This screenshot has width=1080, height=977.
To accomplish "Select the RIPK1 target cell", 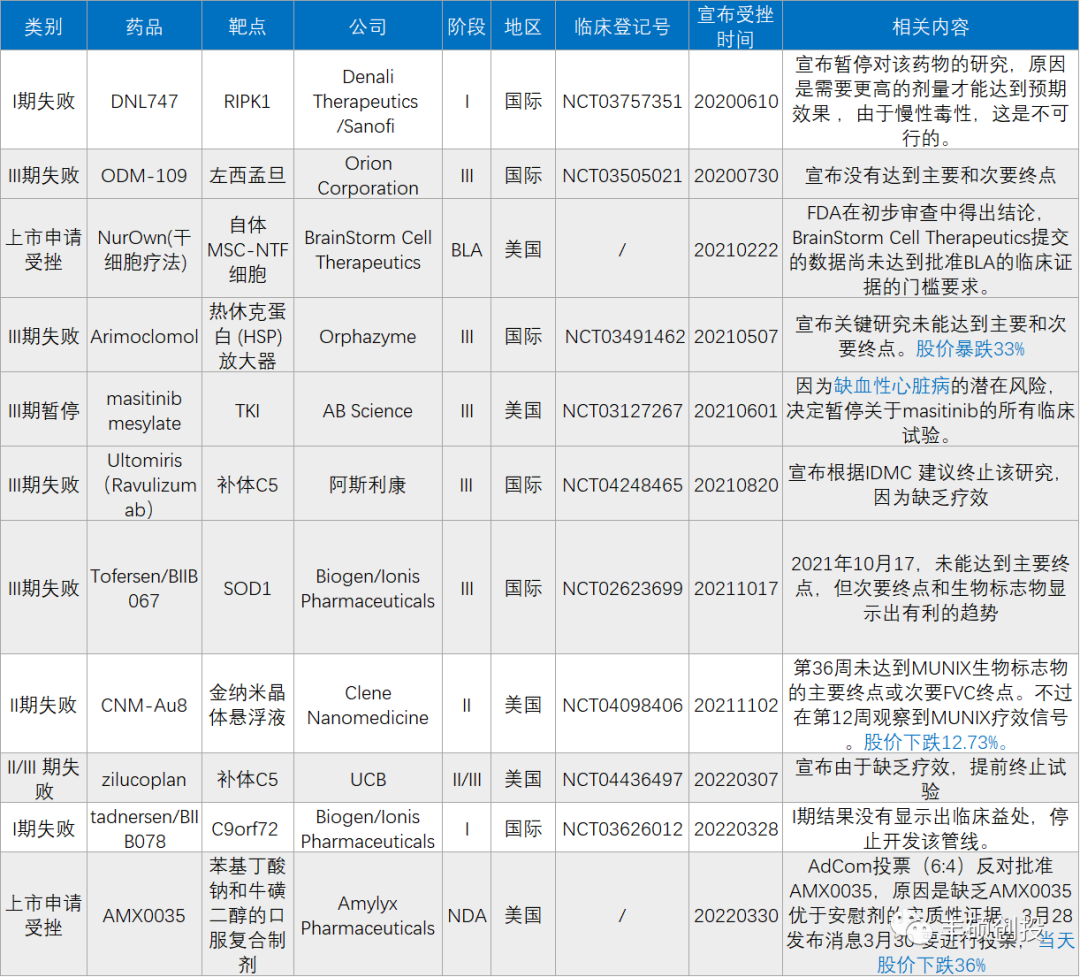I will 247,101.
